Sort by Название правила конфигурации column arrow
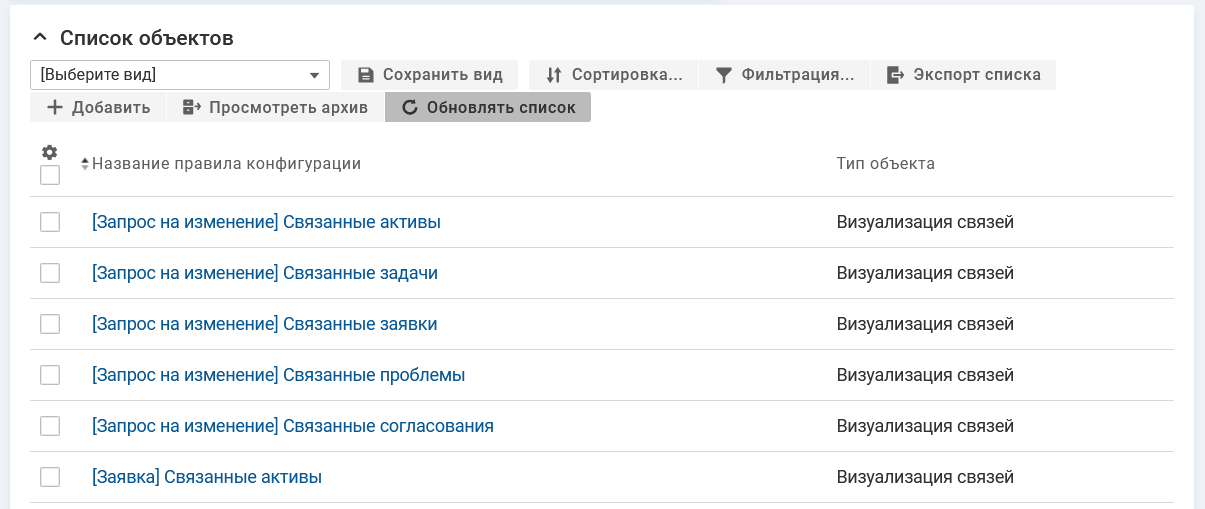Screen dimensions: 1205x509 pyautogui.click(x=85, y=164)
